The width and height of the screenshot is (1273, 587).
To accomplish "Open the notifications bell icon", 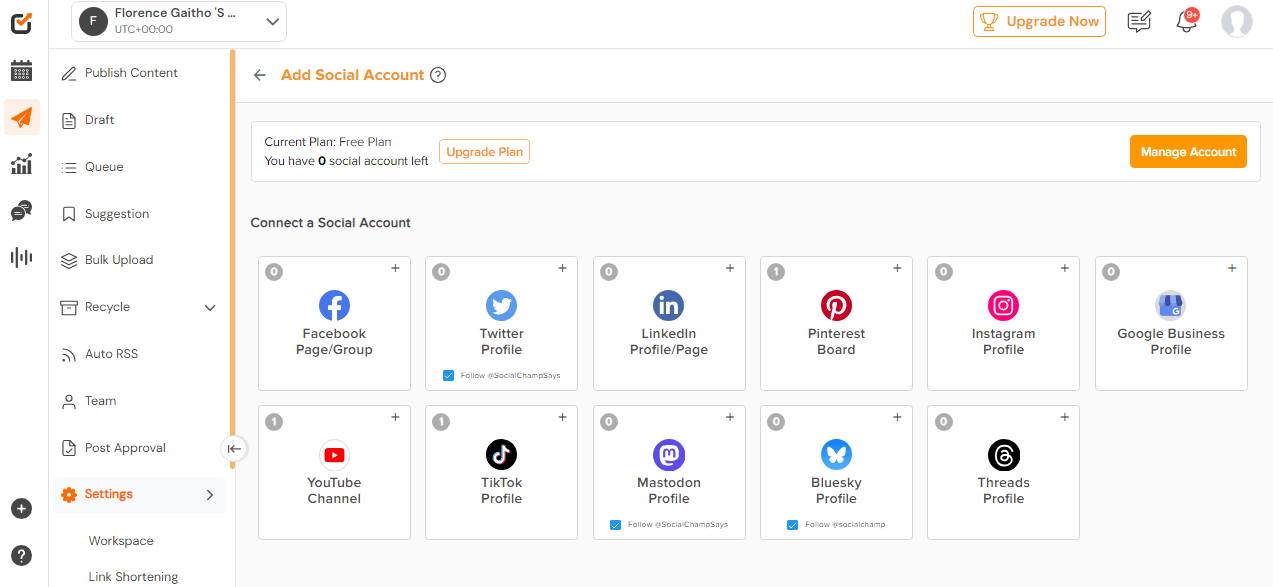I will point(1187,22).
